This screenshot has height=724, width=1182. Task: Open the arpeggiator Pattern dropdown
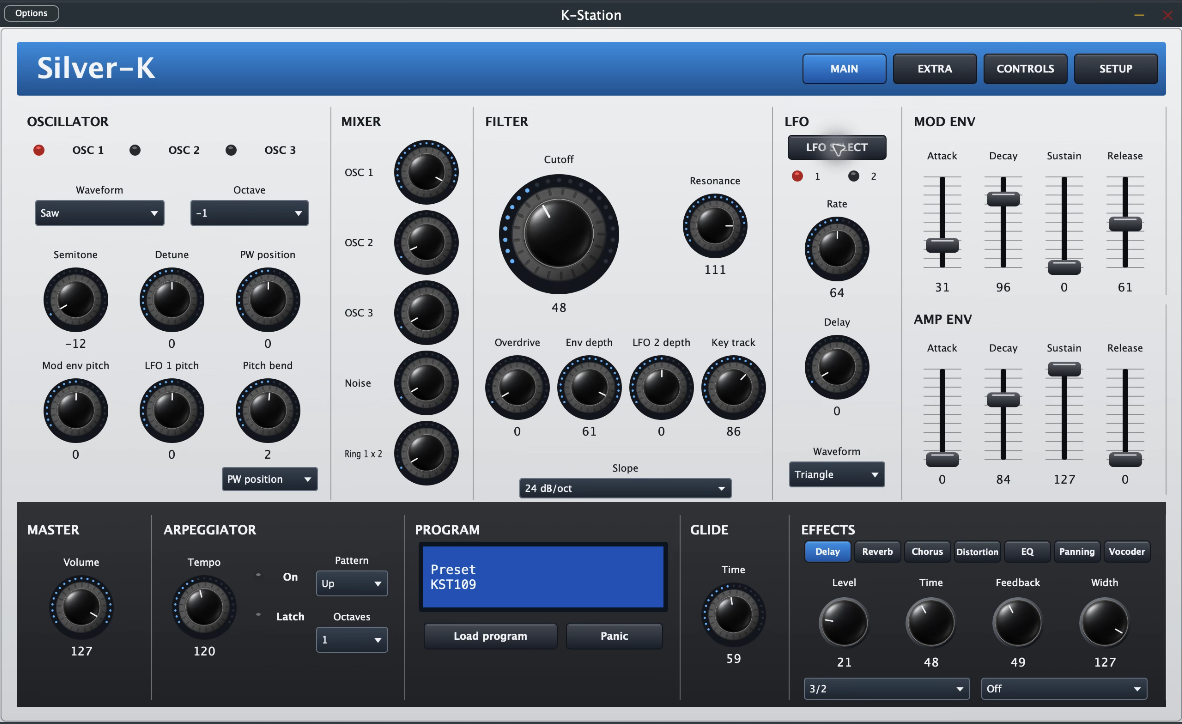[352, 584]
